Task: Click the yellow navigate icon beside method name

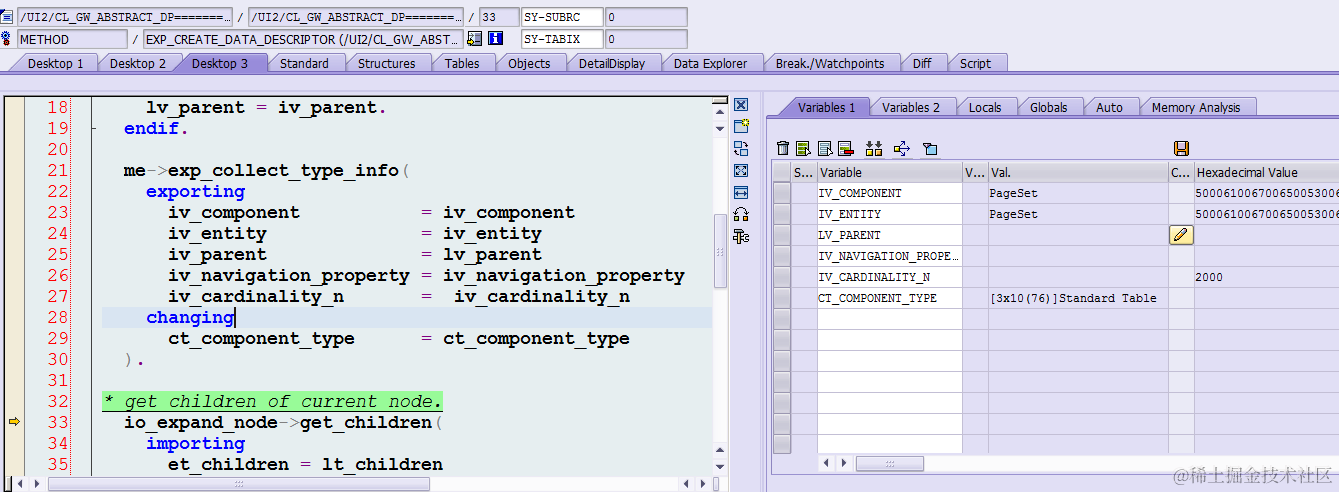Action: pyautogui.click(x=475, y=39)
